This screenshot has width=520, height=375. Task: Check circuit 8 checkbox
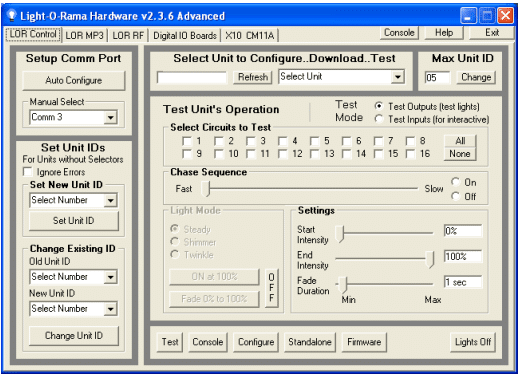coord(411,141)
